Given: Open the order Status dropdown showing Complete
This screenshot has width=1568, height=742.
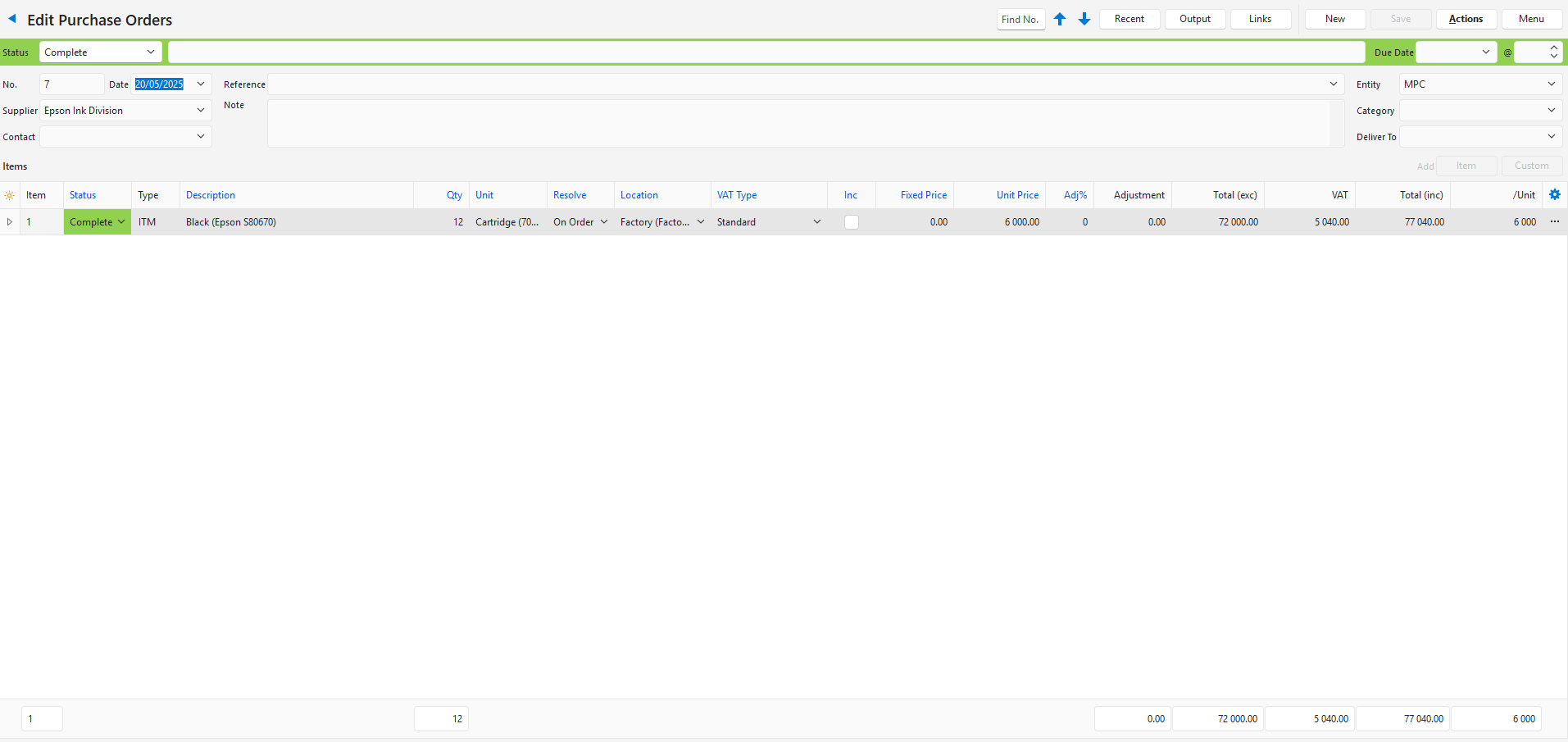Looking at the screenshot, I should click(99, 52).
